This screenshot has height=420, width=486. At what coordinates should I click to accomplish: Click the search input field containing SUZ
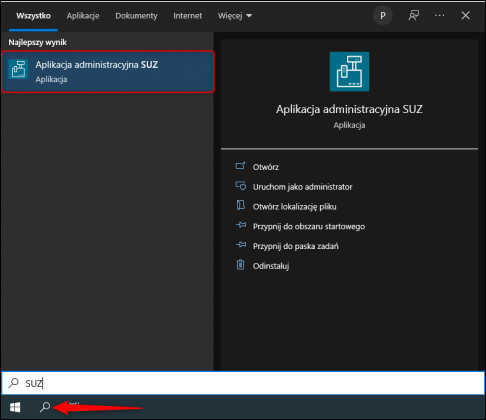pos(243,383)
